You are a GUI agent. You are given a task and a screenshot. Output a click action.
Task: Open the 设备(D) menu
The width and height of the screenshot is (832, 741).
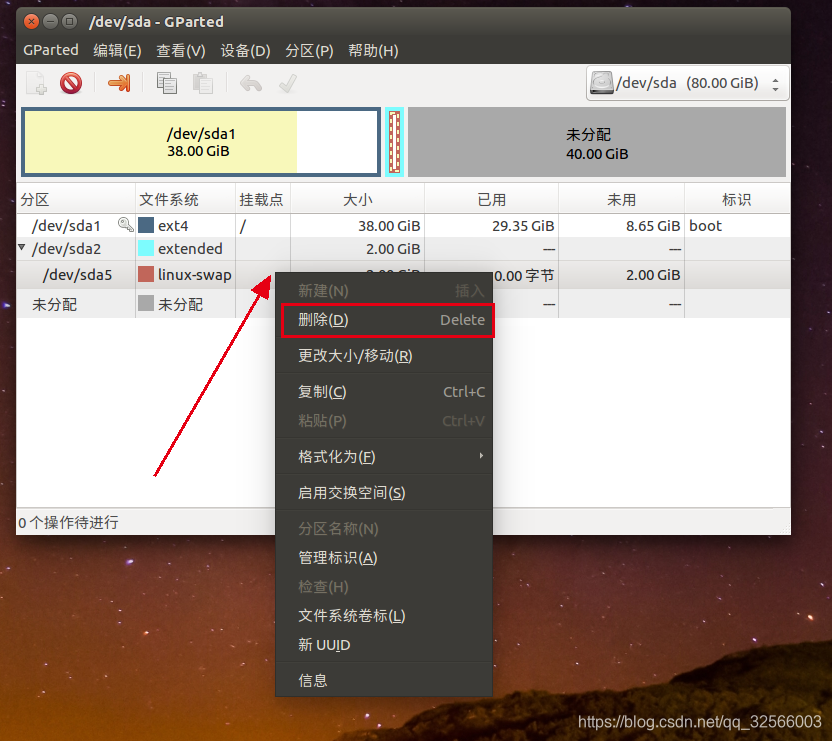(x=245, y=50)
